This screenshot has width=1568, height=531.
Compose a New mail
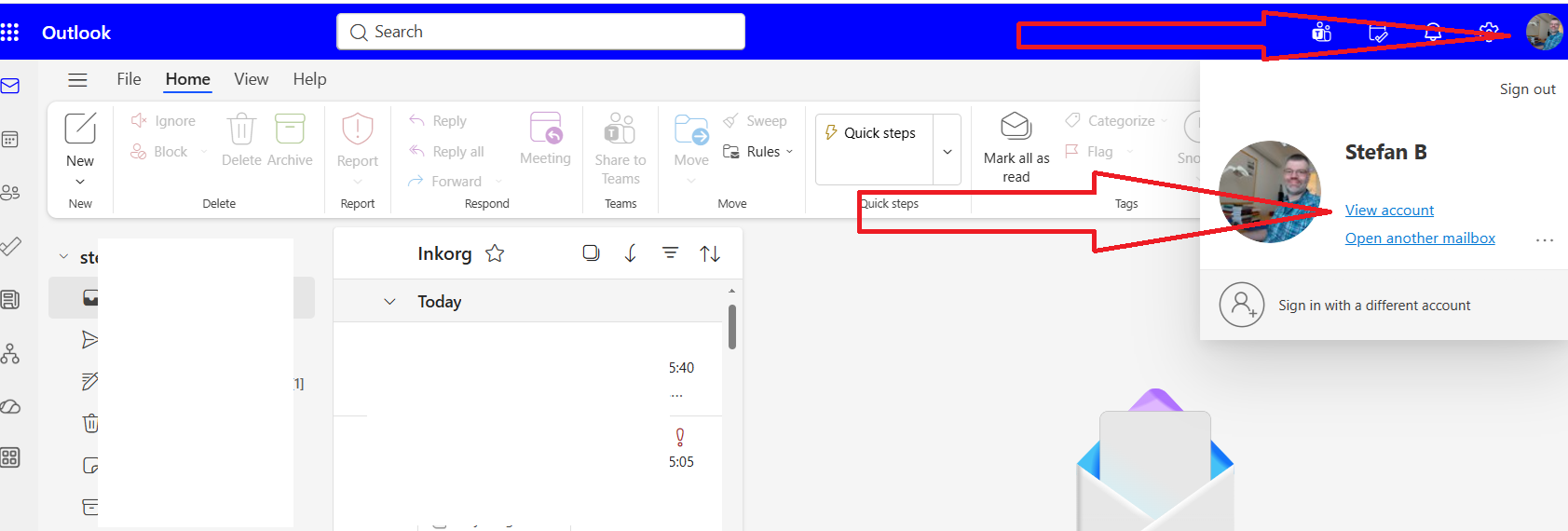click(80, 140)
